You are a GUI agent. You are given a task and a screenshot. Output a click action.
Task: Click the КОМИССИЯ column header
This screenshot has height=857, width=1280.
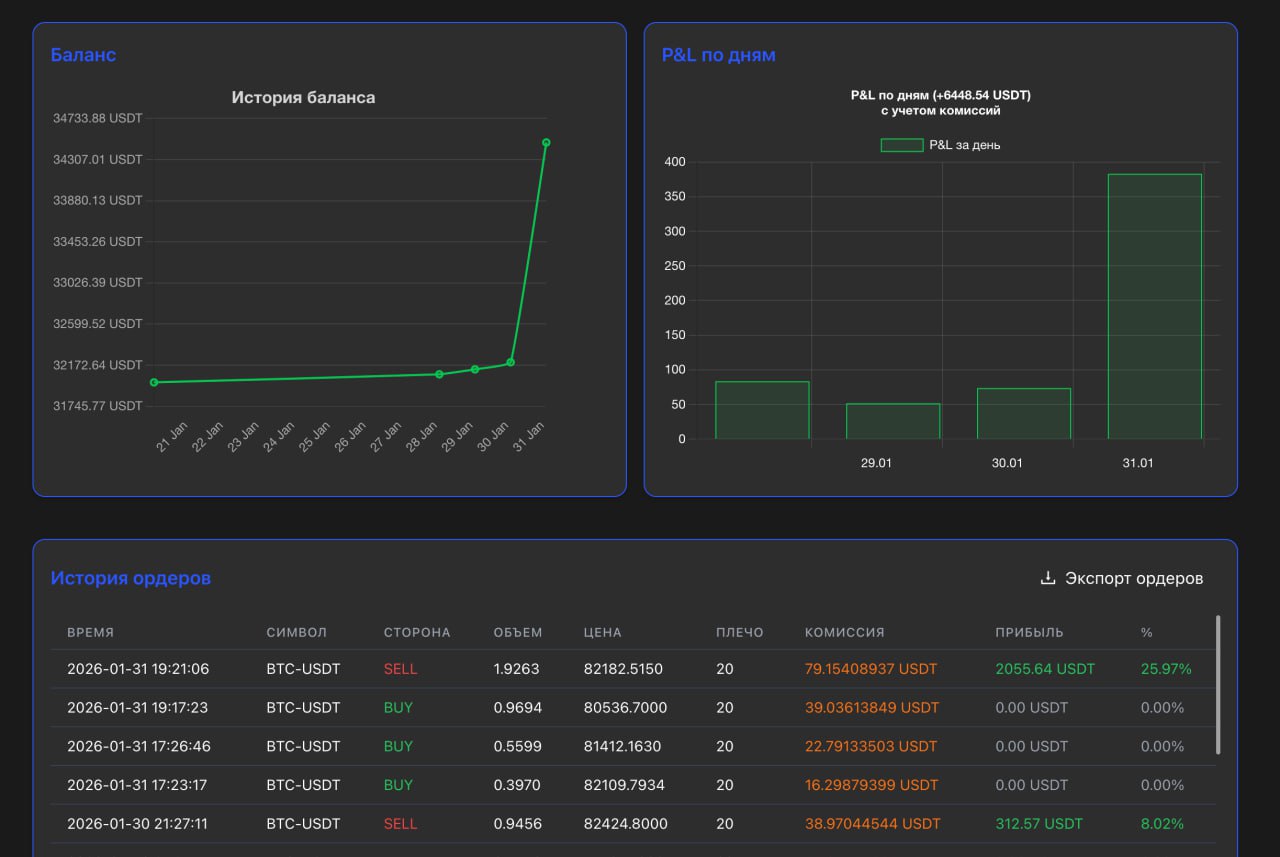point(844,632)
